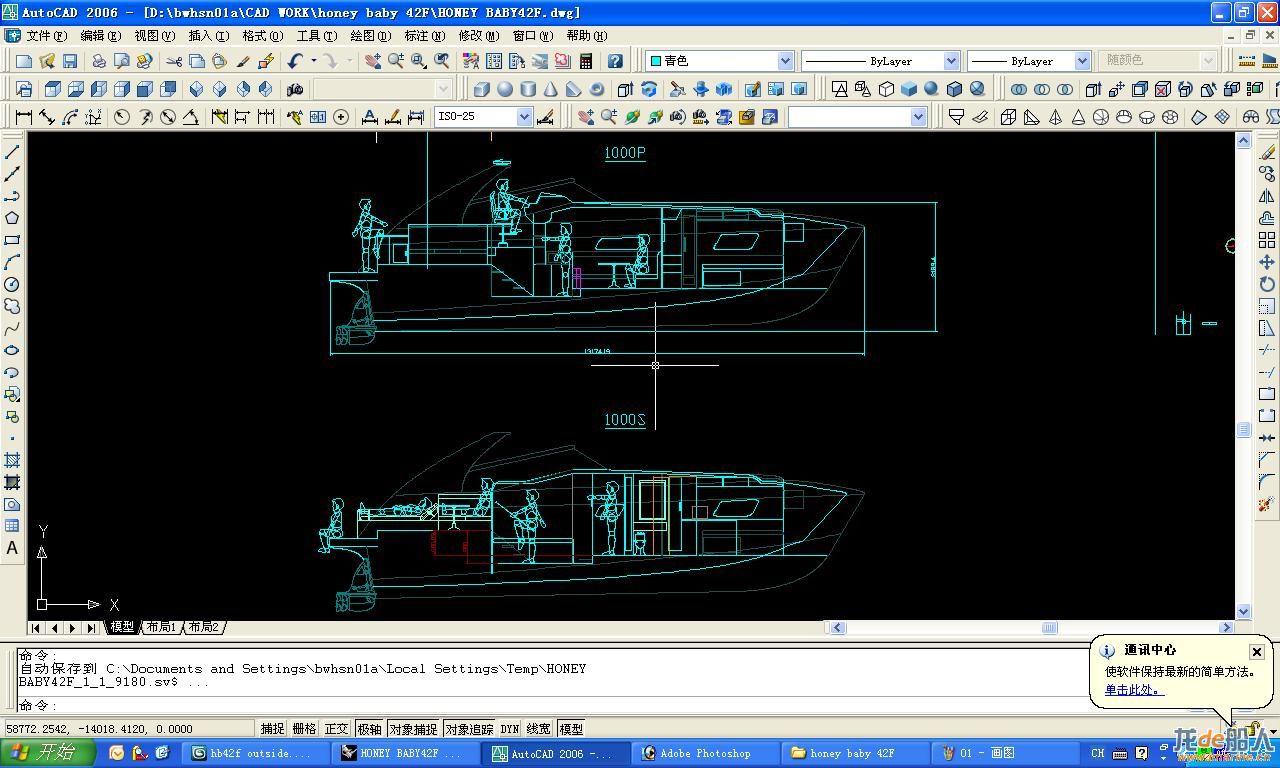This screenshot has width=1280, height=768.
Task: Toggle 模型 model space button in status bar
Action: 571,729
